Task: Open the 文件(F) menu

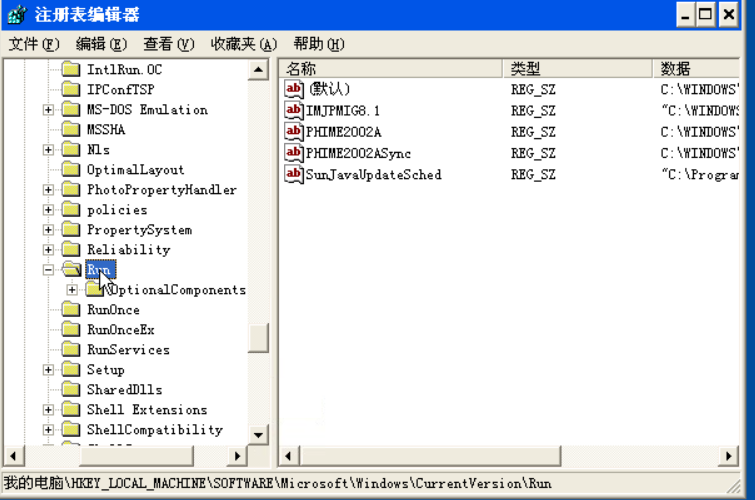Action: tap(34, 44)
